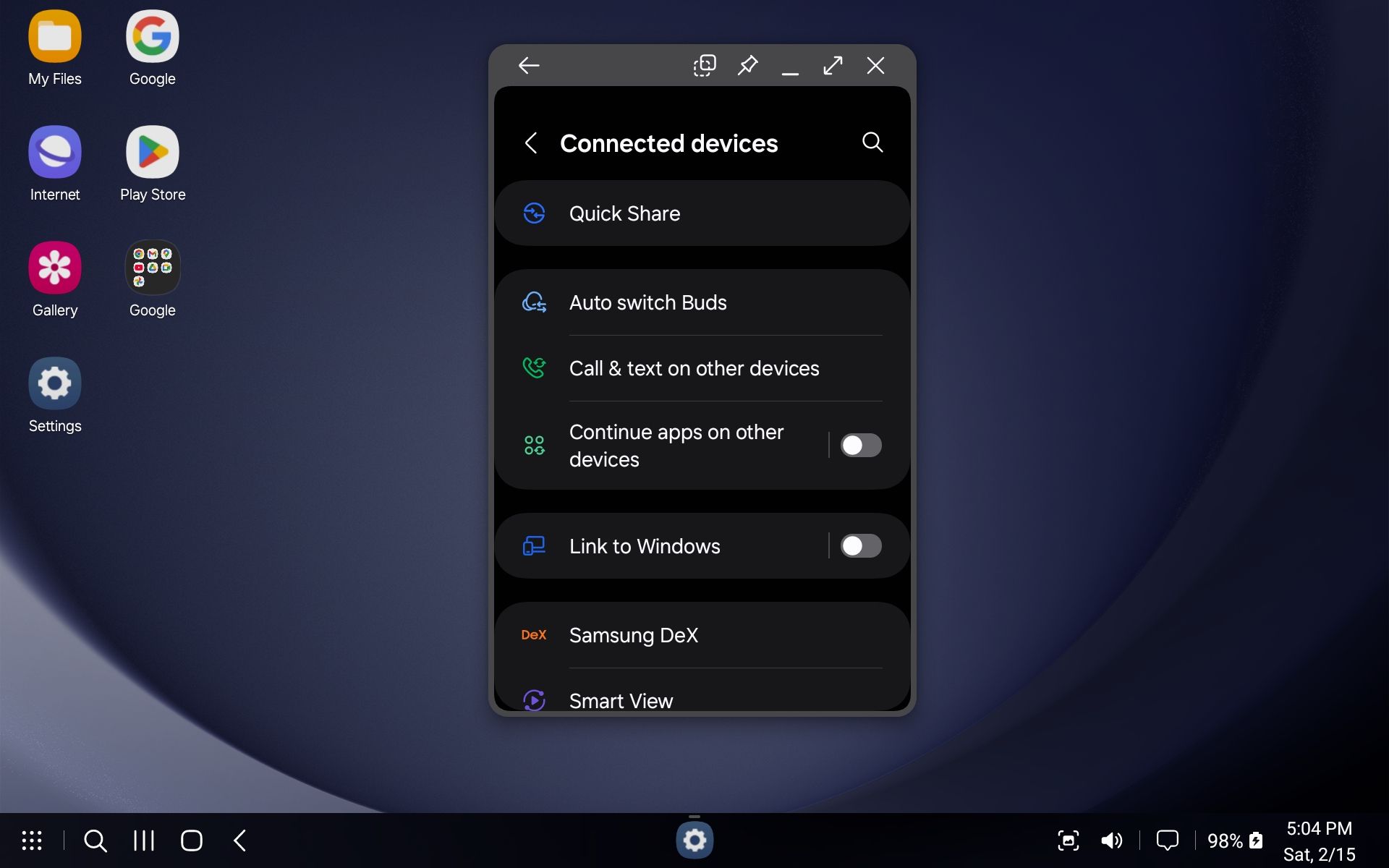Open the Settings app from desktop
Viewport: 1389px width, 868px height.
tap(54, 383)
